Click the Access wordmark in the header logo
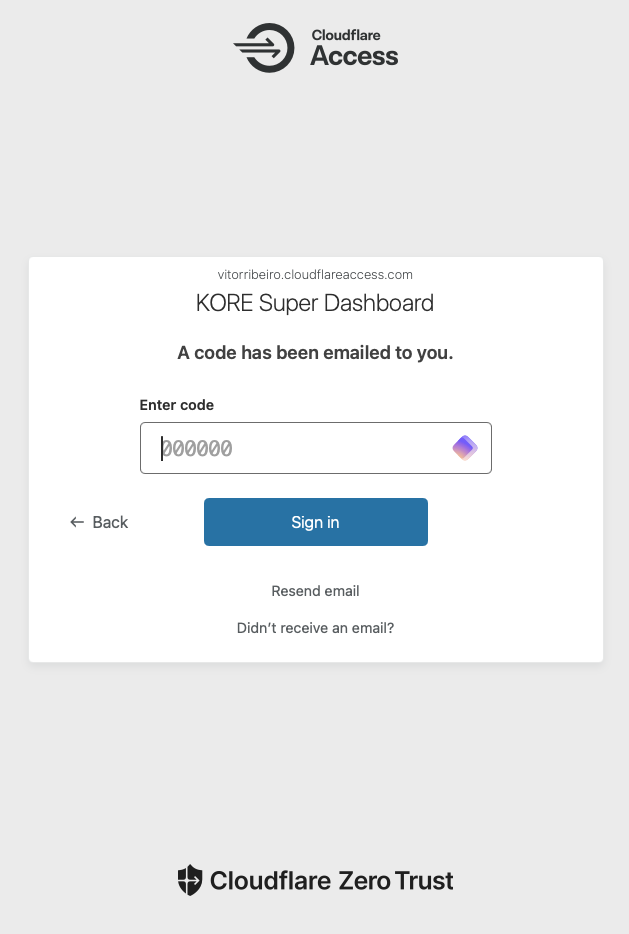This screenshot has width=629, height=934. [x=353, y=56]
